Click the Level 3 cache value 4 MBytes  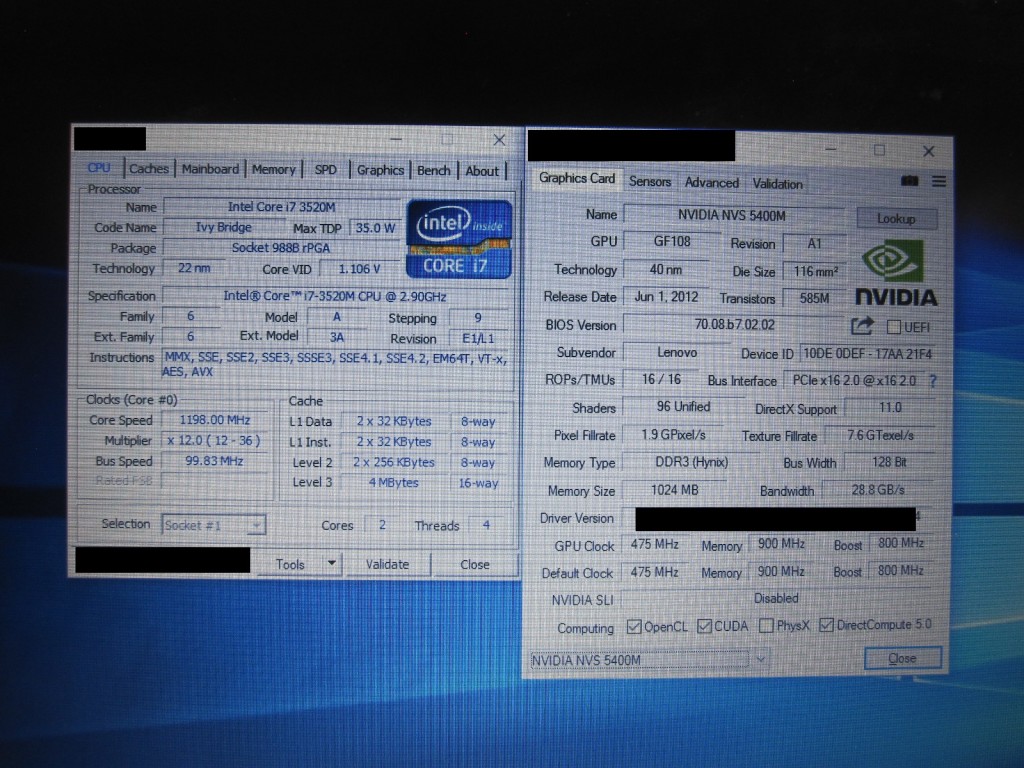(x=394, y=483)
